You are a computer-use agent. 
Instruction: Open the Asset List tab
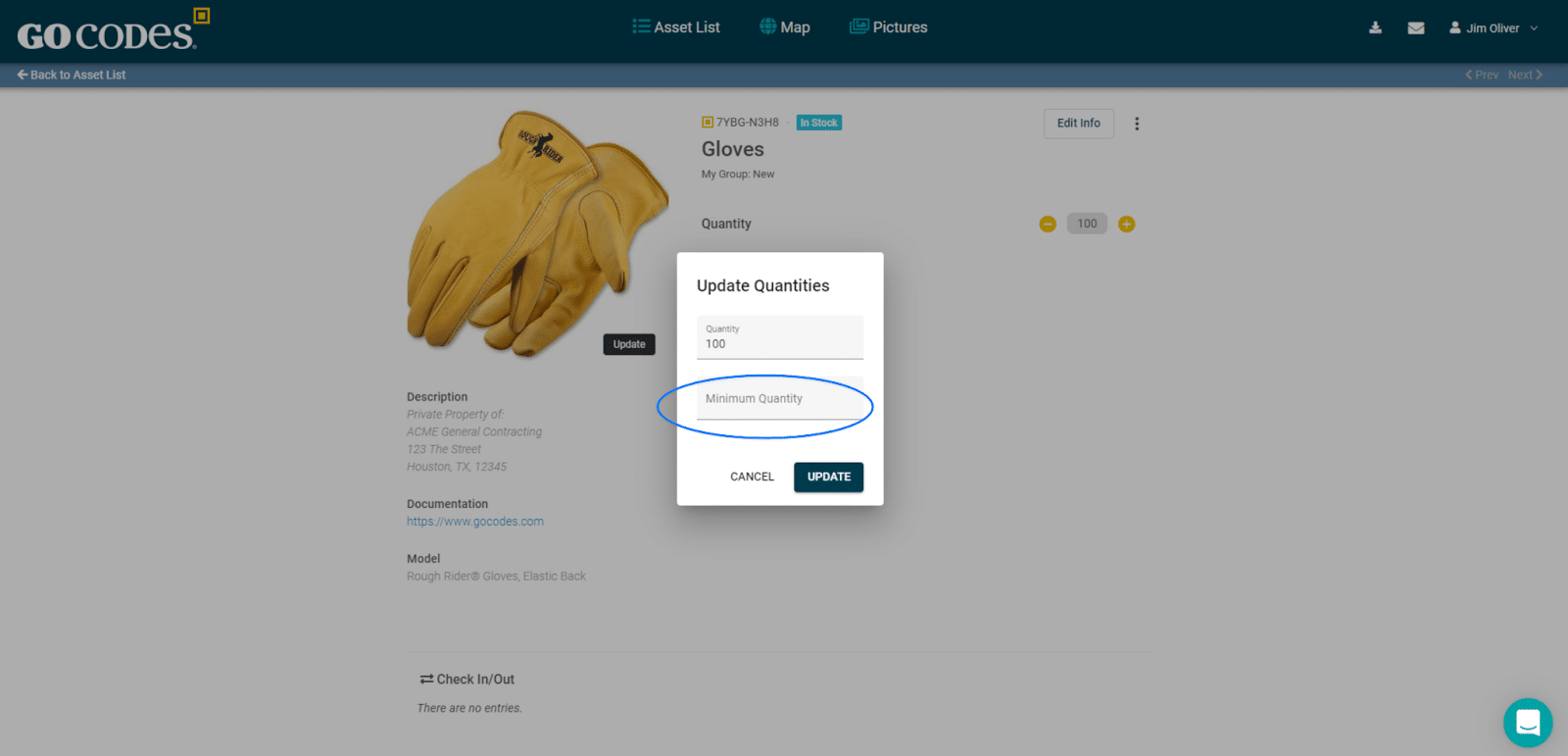click(676, 27)
